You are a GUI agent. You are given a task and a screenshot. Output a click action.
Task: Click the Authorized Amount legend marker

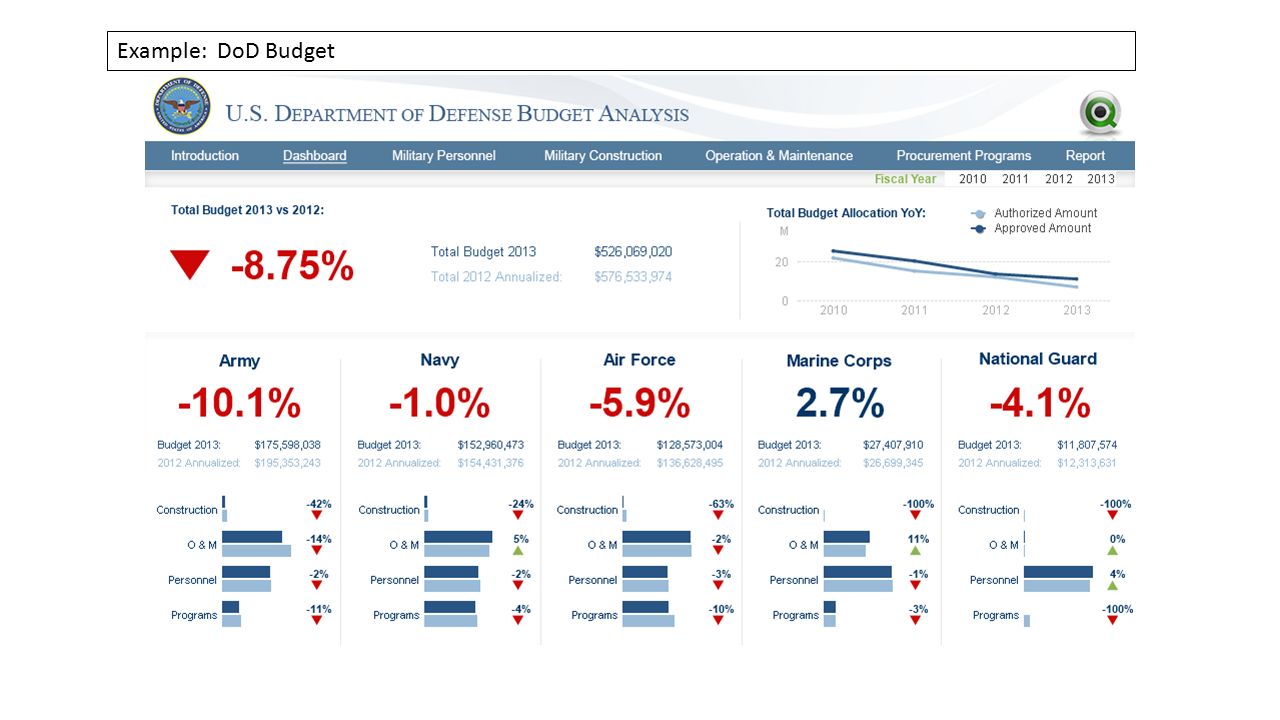point(979,214)
